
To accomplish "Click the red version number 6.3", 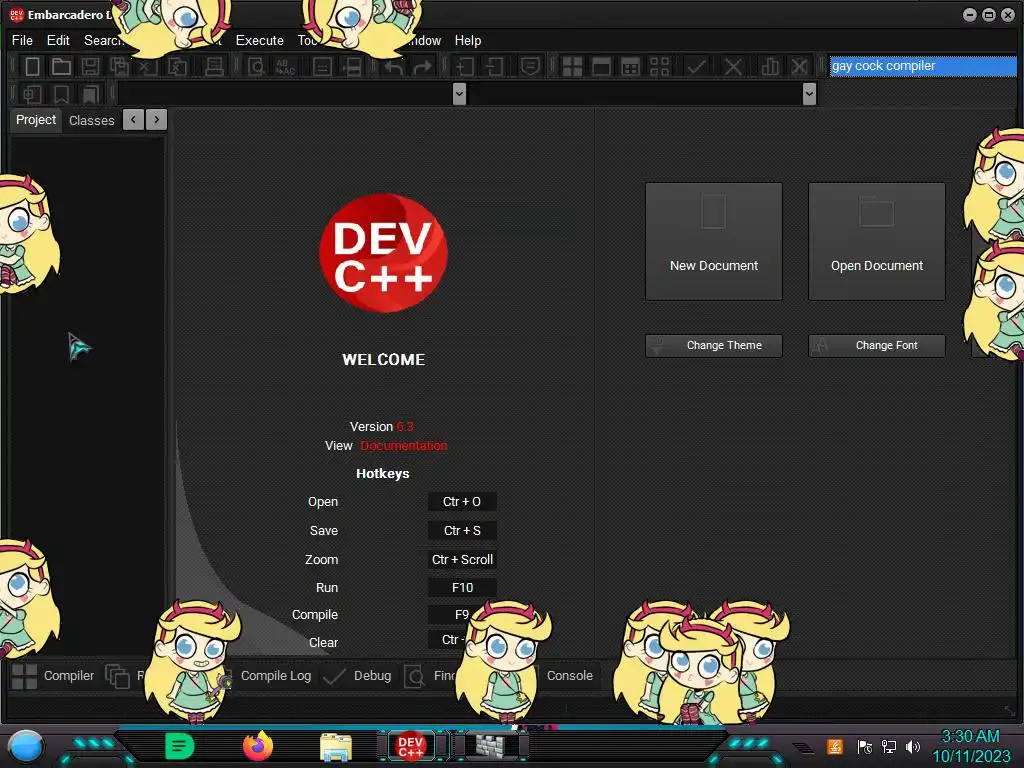I will [405, 427].
